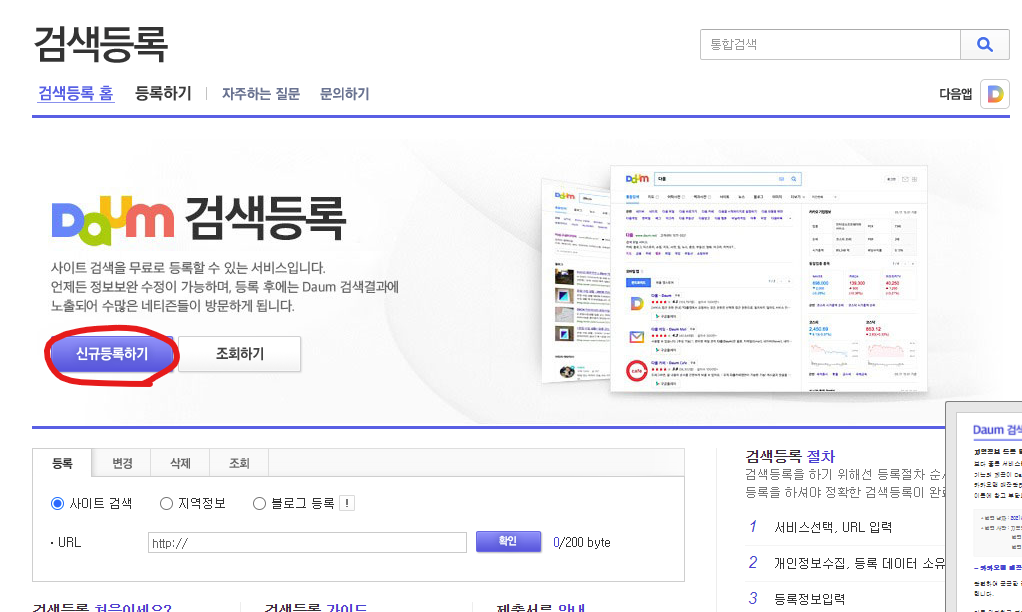
Task: Switch to the 조회 tab
Action: [239, 463]
